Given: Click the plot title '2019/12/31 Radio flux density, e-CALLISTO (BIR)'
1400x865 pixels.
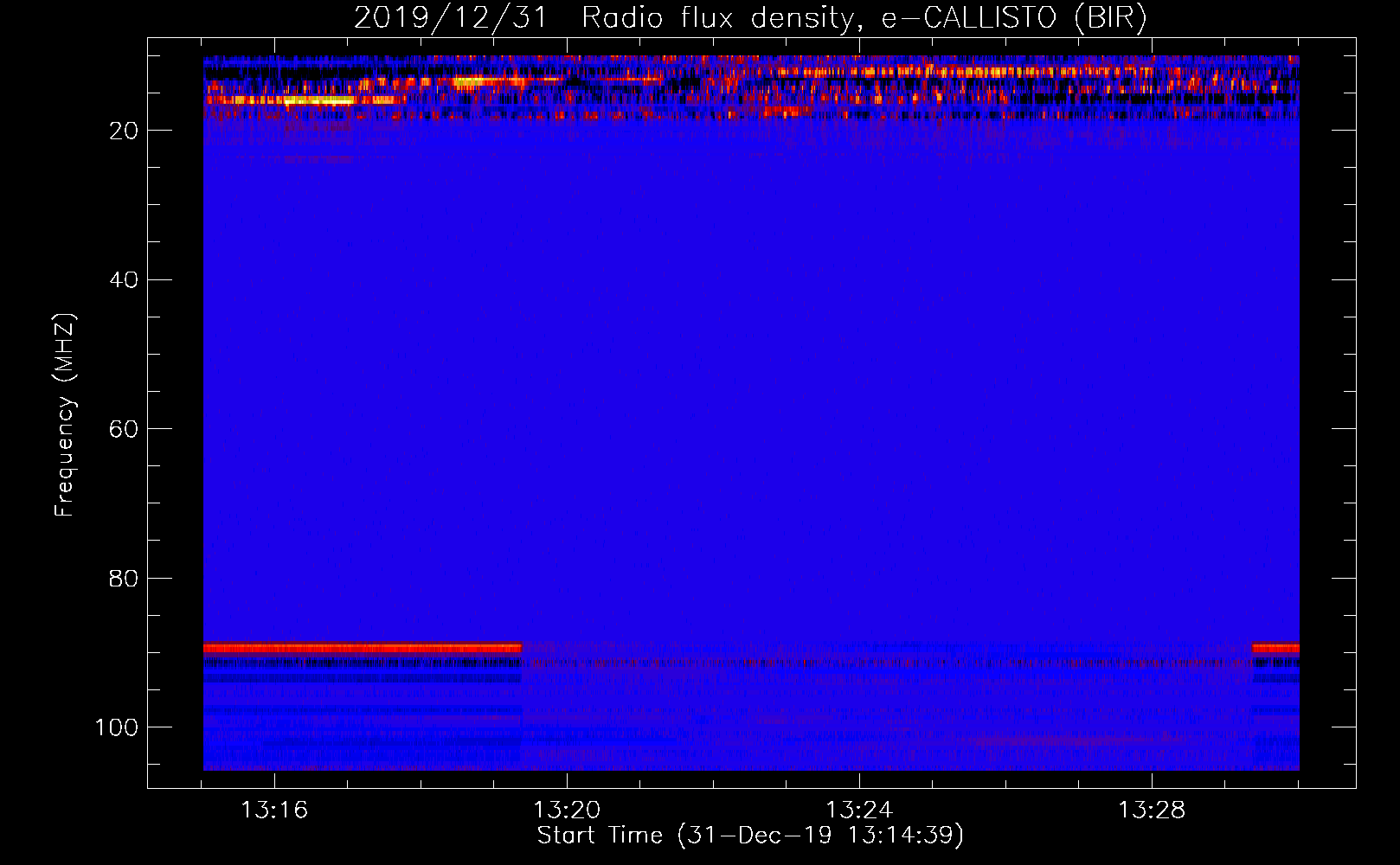Looking at the screenshot, I should 750,17.
